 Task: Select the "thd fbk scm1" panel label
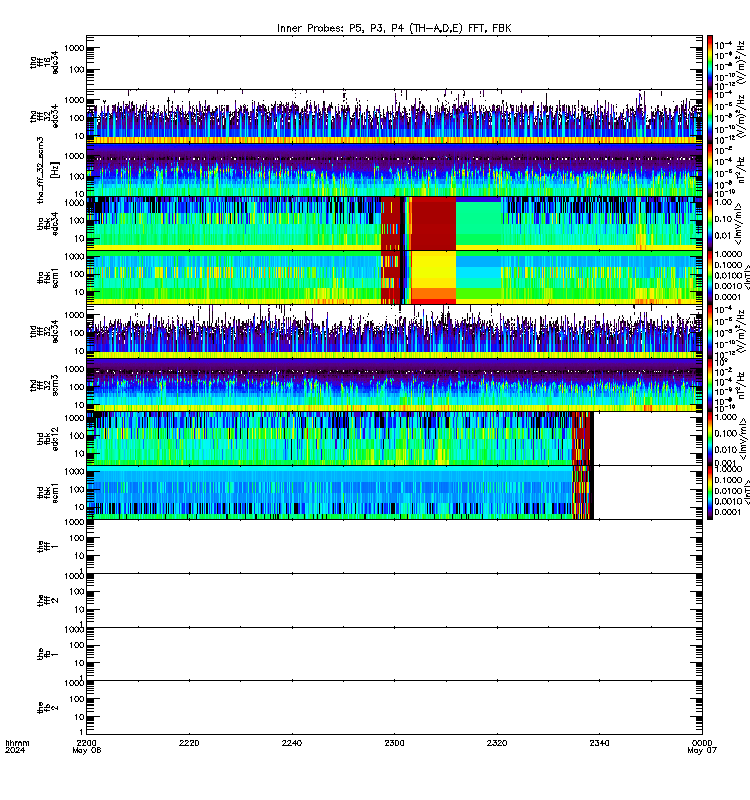(x=47, y=493)
